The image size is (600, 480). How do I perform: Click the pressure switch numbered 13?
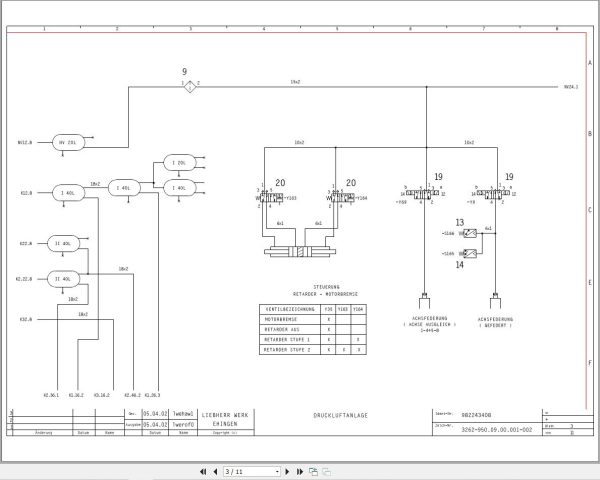click(x=470, y=233)
